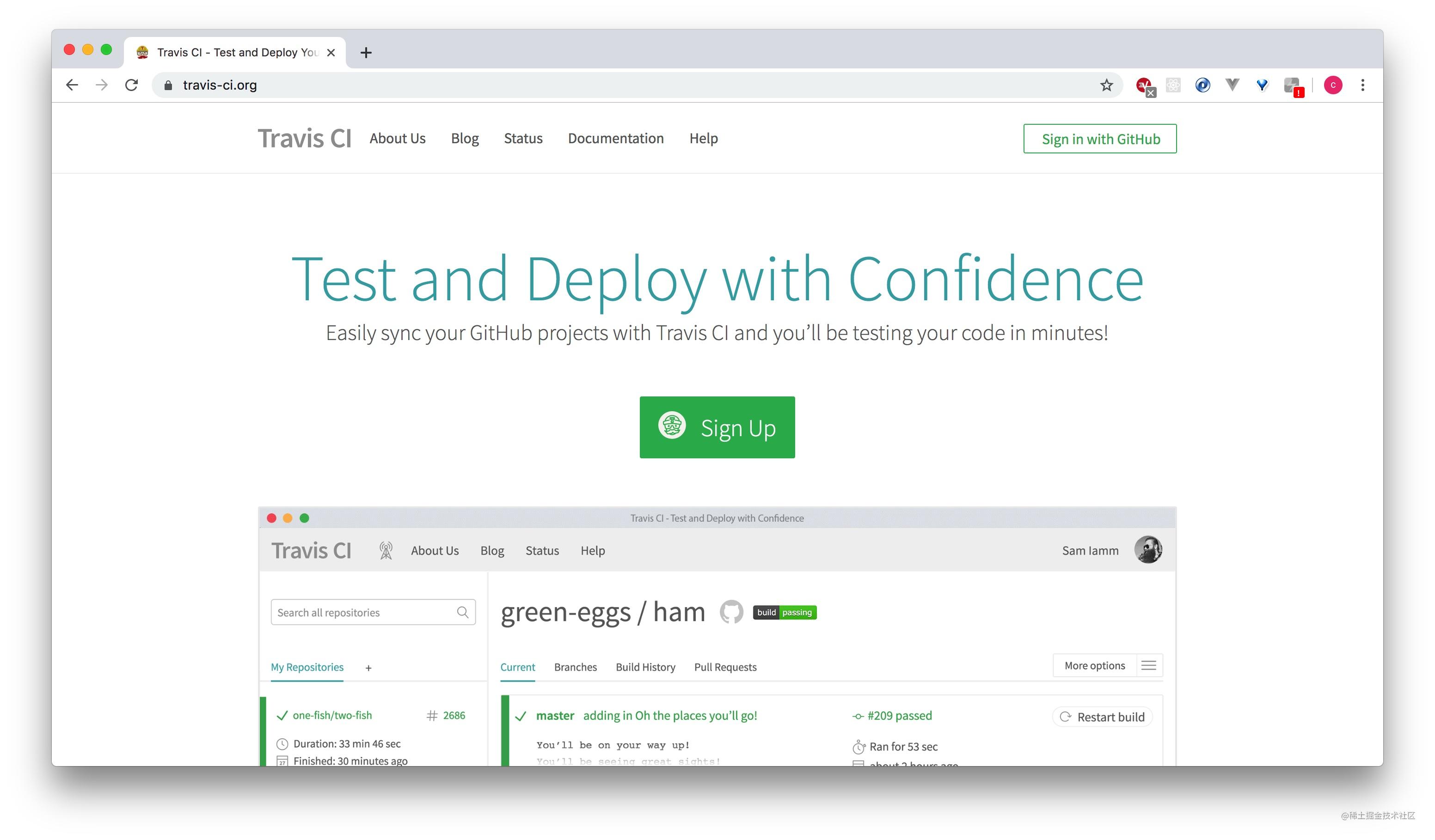Reload the Travis CI page

coord(132,85)
